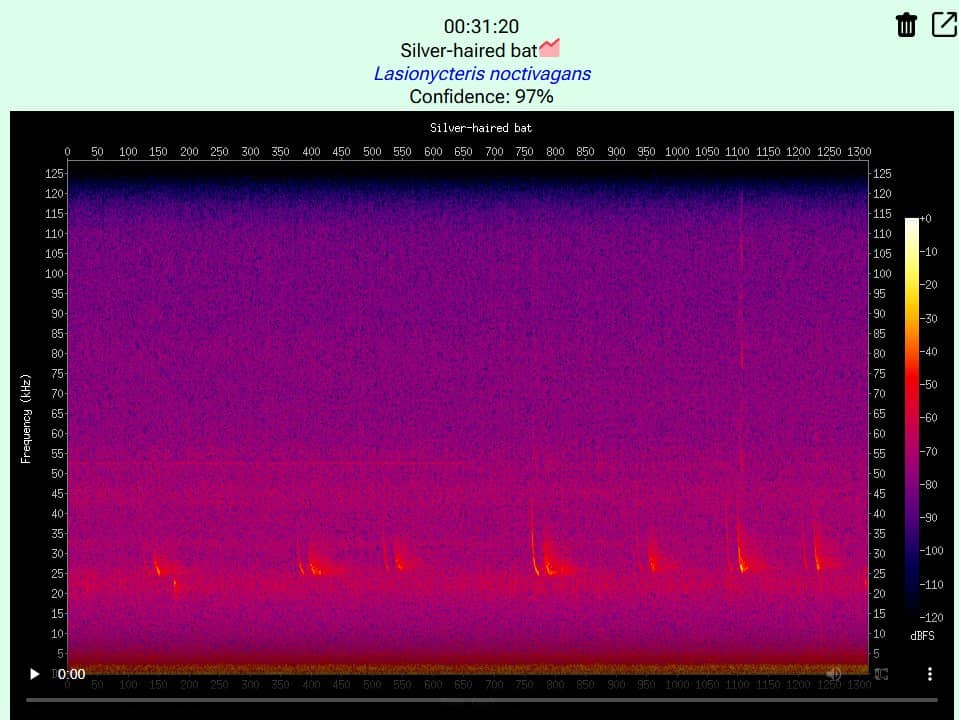The image size is (959, 720).
Task: Click the 00:31:20 detection timestamp
Action: pos(481,27)
